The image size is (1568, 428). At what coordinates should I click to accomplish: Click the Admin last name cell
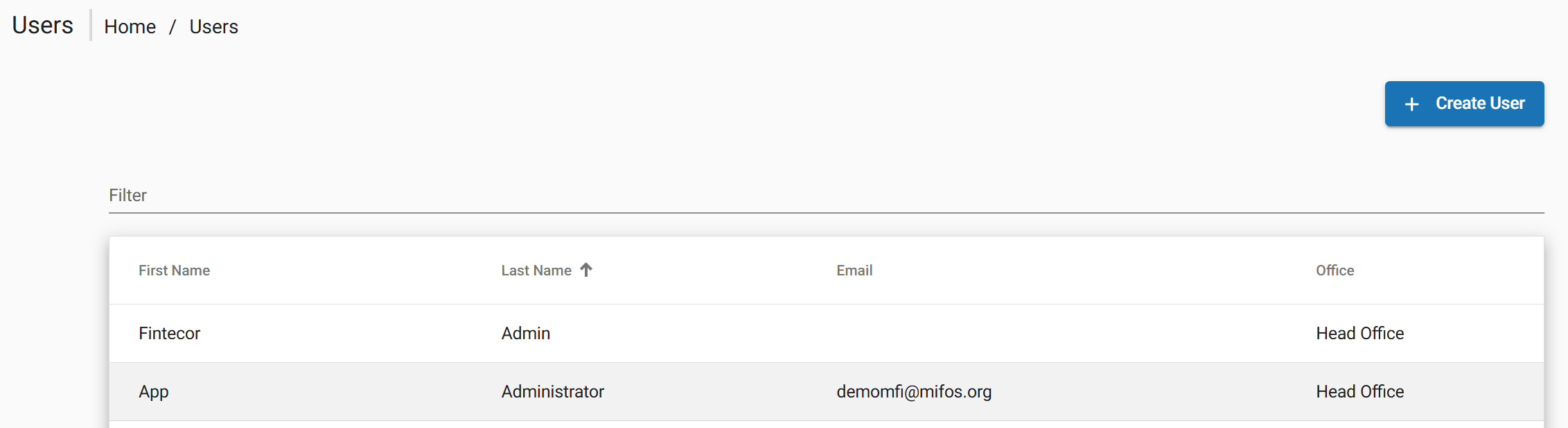(526, 333)
